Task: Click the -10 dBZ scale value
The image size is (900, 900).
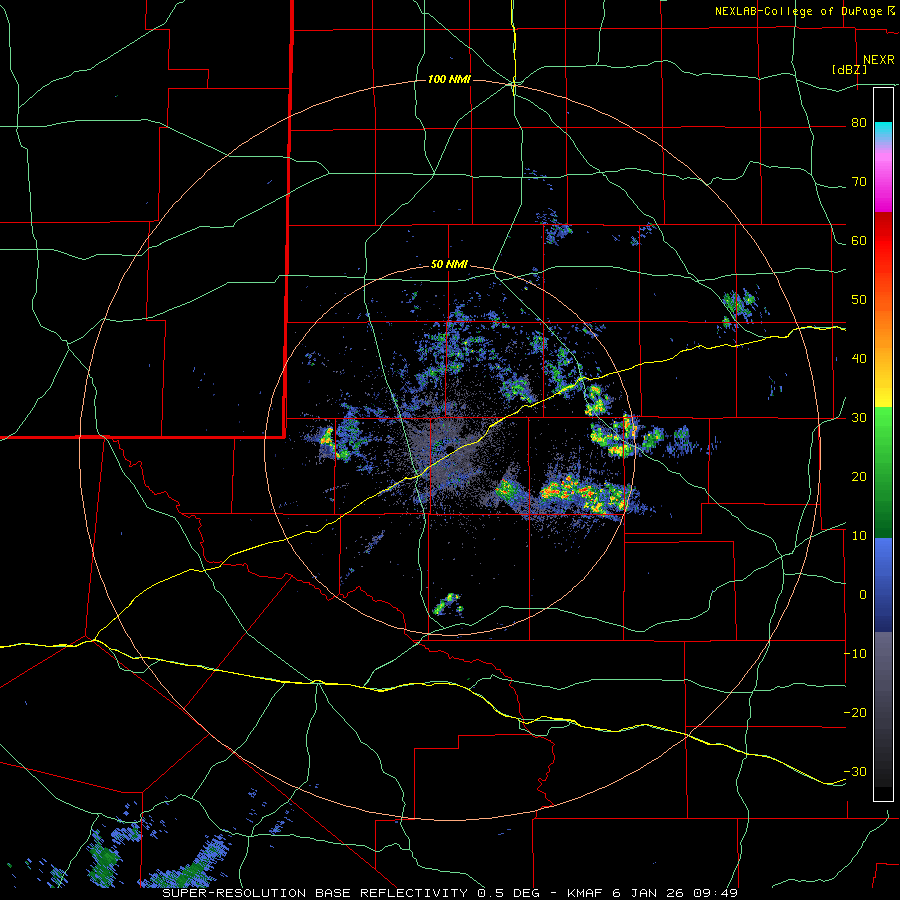Action: tap(855, 654)
